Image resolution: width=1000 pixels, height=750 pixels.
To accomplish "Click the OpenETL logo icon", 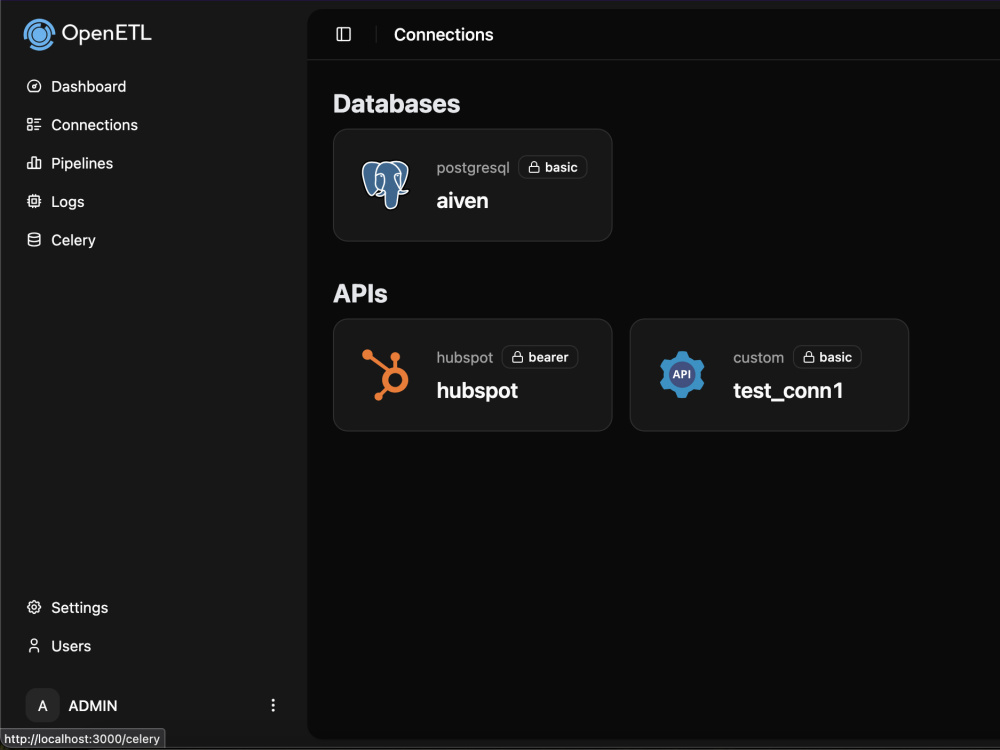I will (x=39, y=34).
